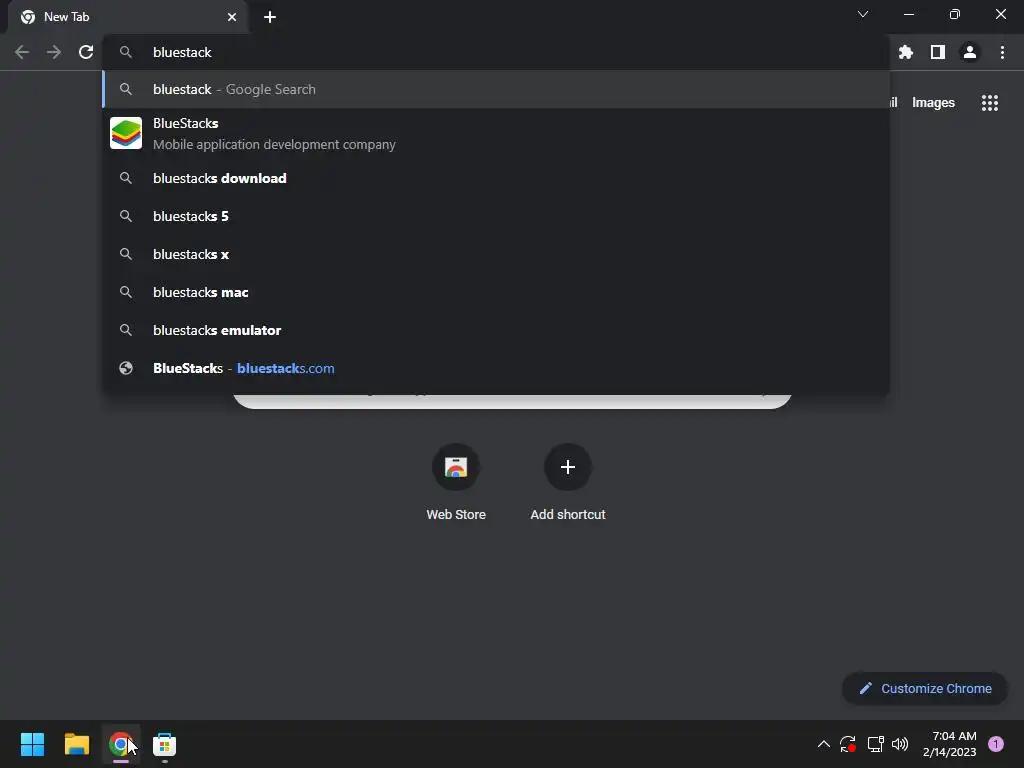Select the 'bluestacks x' suggestion
The height and width of the screenshot is (768, 1024).
[x=496, y=254]
